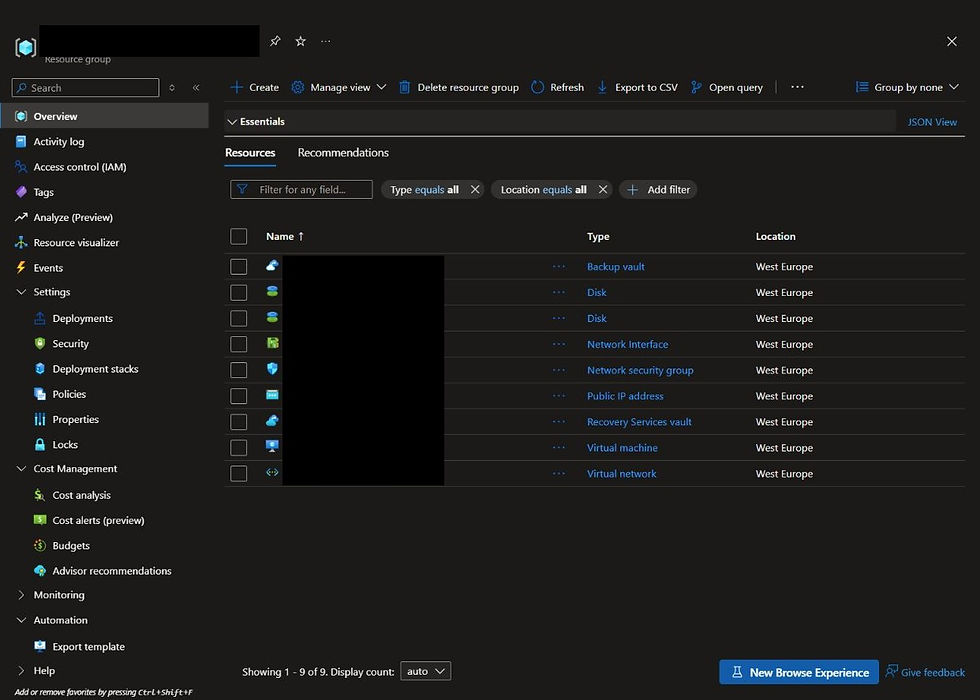Click the Recovery Services vault row icon

[x=272, y=421]
